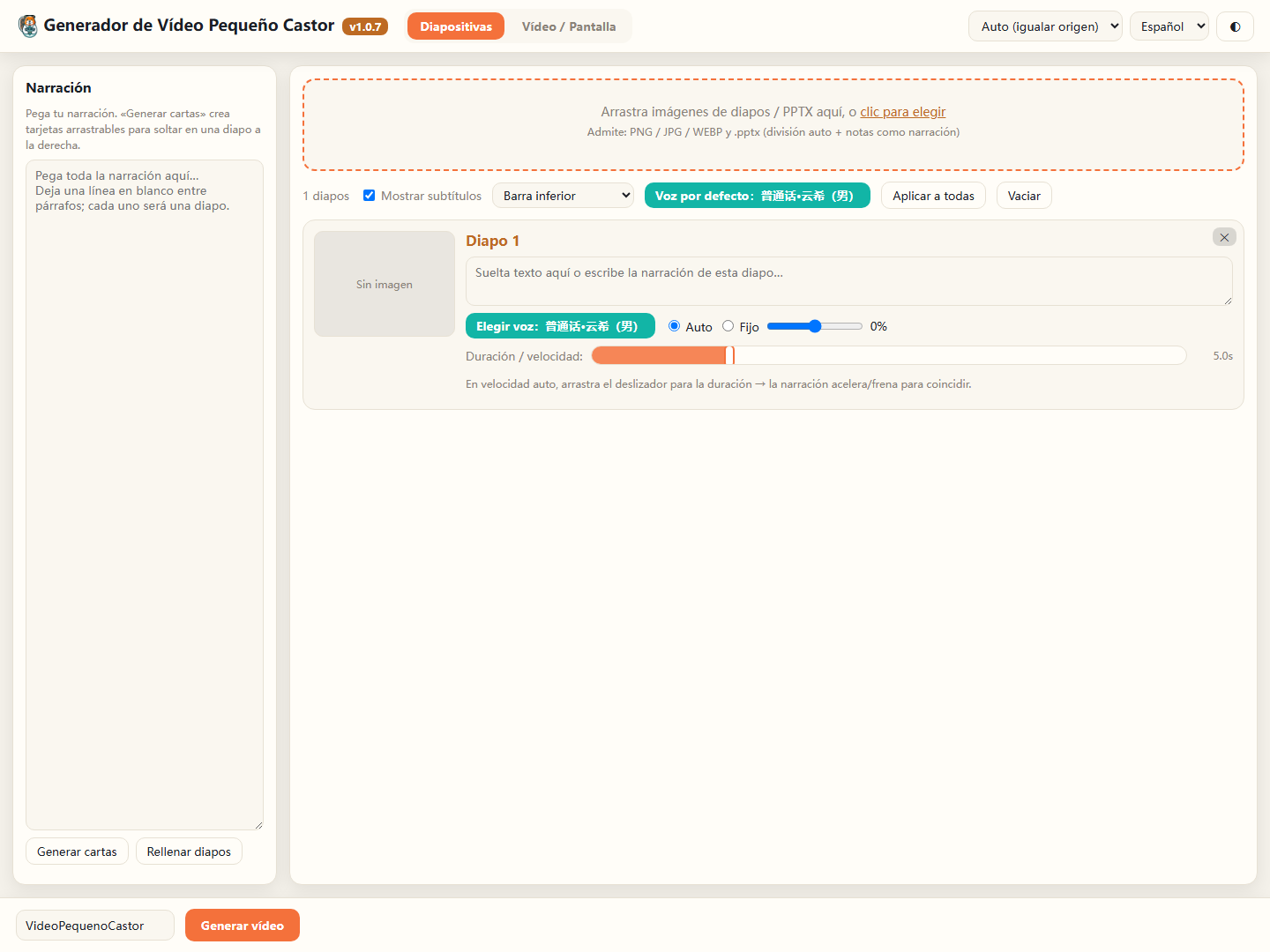Click the Generar cartas button
The width and height of the screenshot is (1270, 952).
pyautogui.click(x=77, y=852)
